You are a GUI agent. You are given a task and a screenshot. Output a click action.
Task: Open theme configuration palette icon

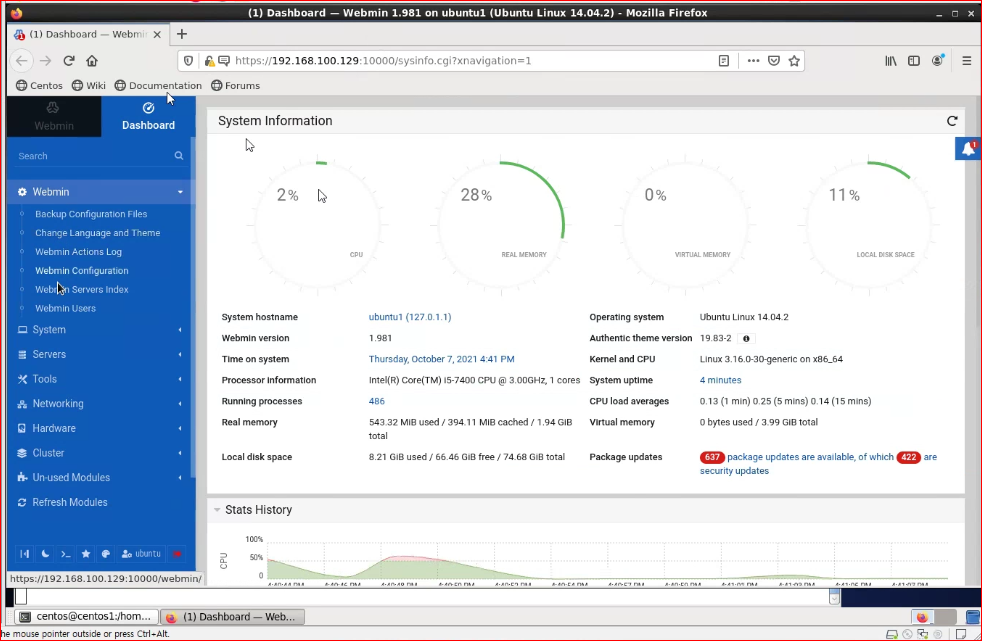coord(106,553)
